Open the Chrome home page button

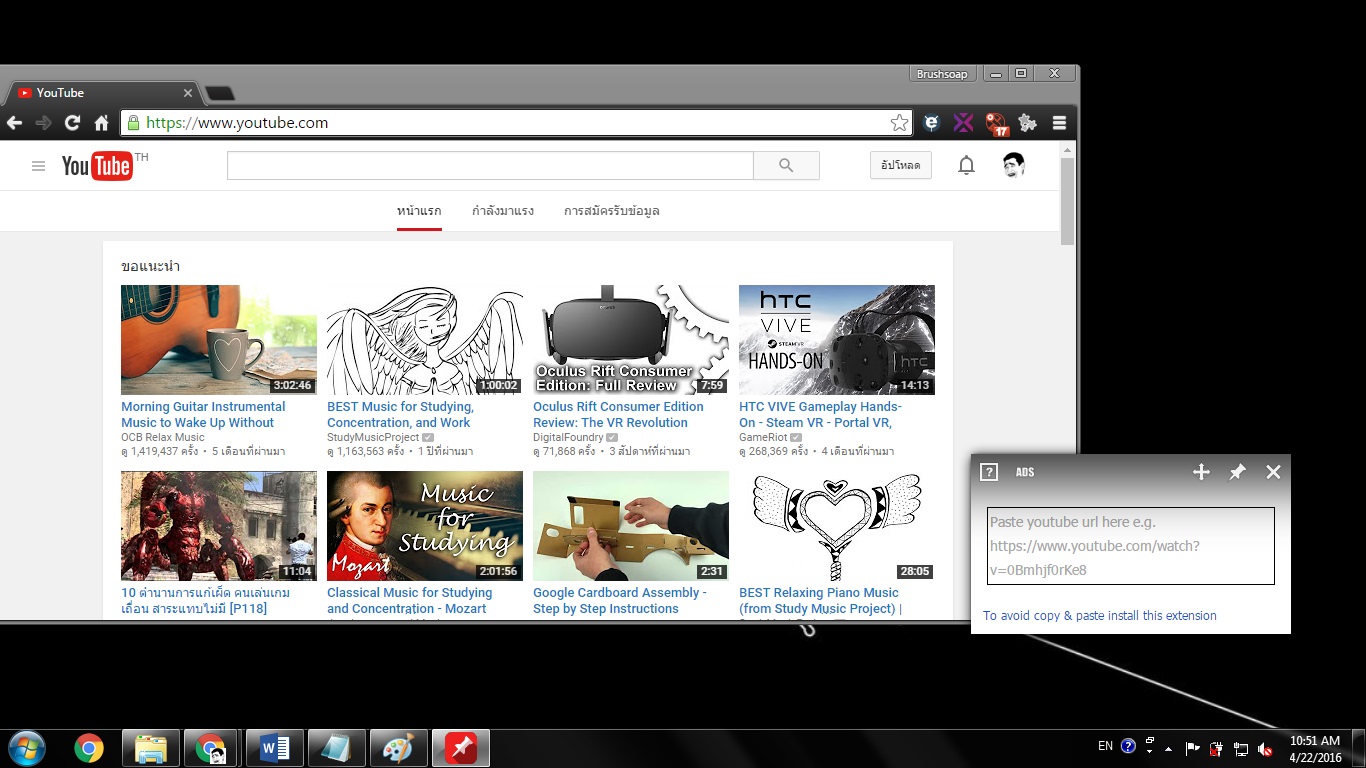point(101,123)
